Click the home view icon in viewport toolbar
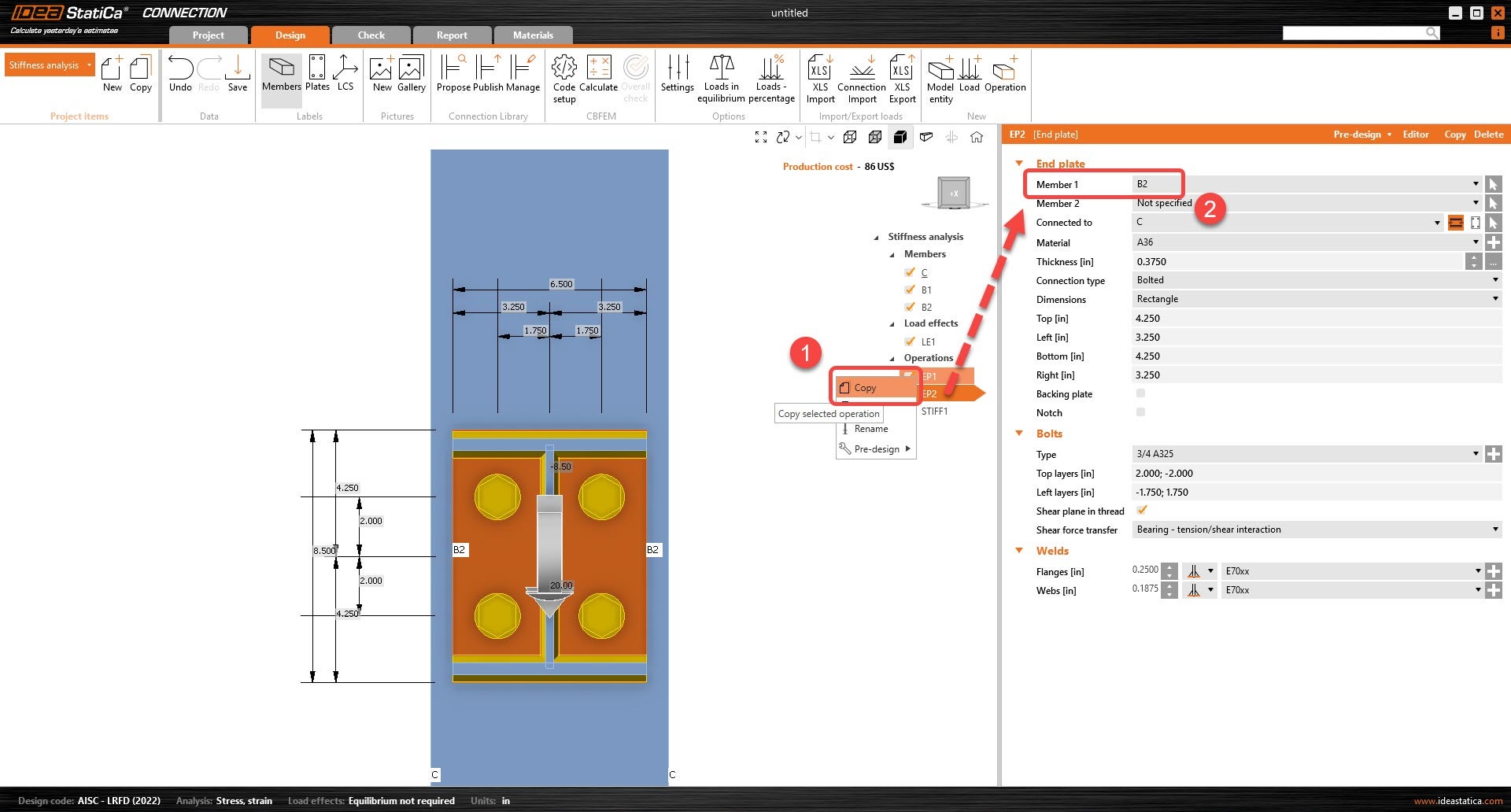 click(x=977, y=137)
